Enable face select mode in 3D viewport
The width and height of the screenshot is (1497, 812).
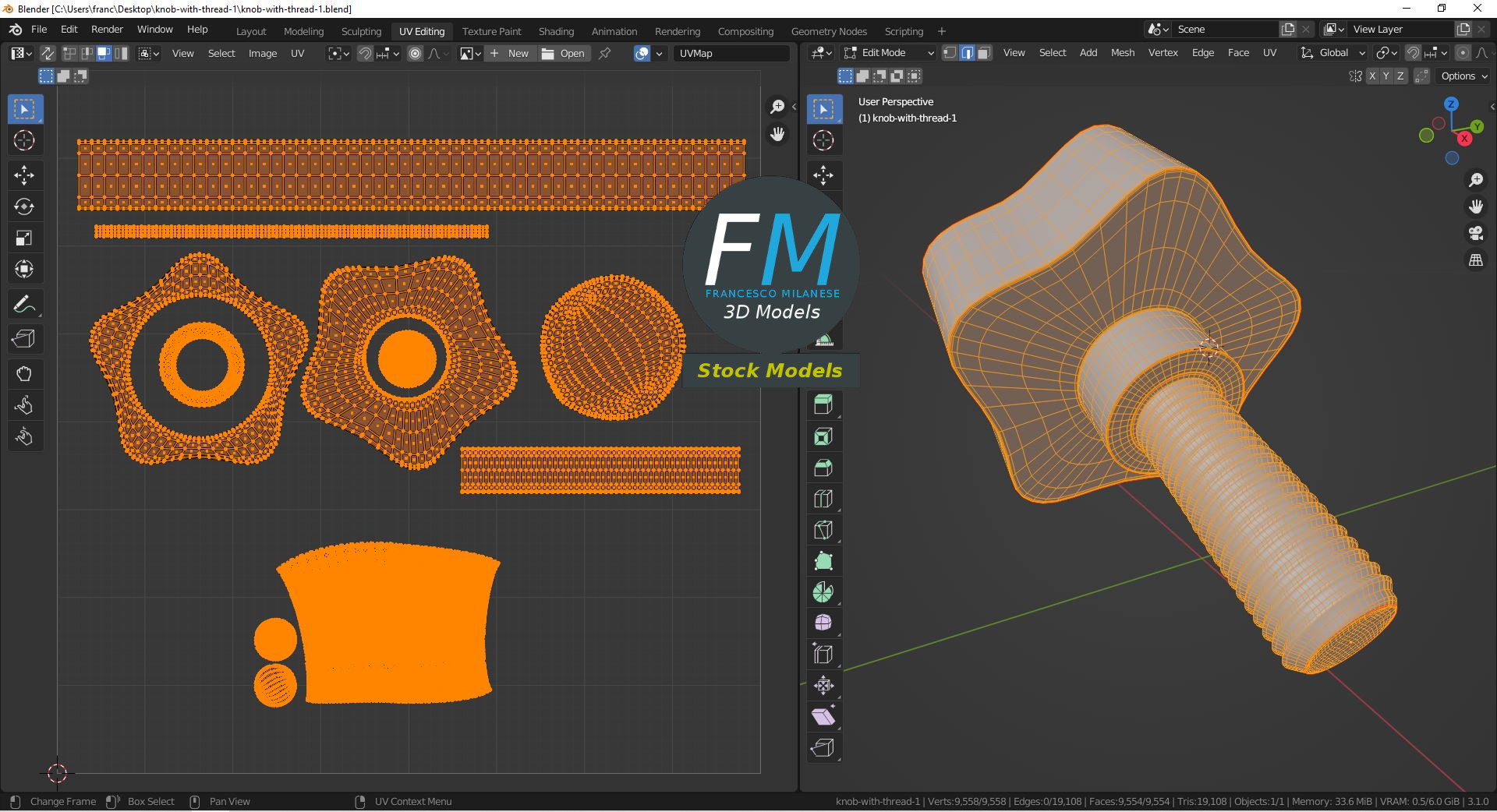click(984, 53)
